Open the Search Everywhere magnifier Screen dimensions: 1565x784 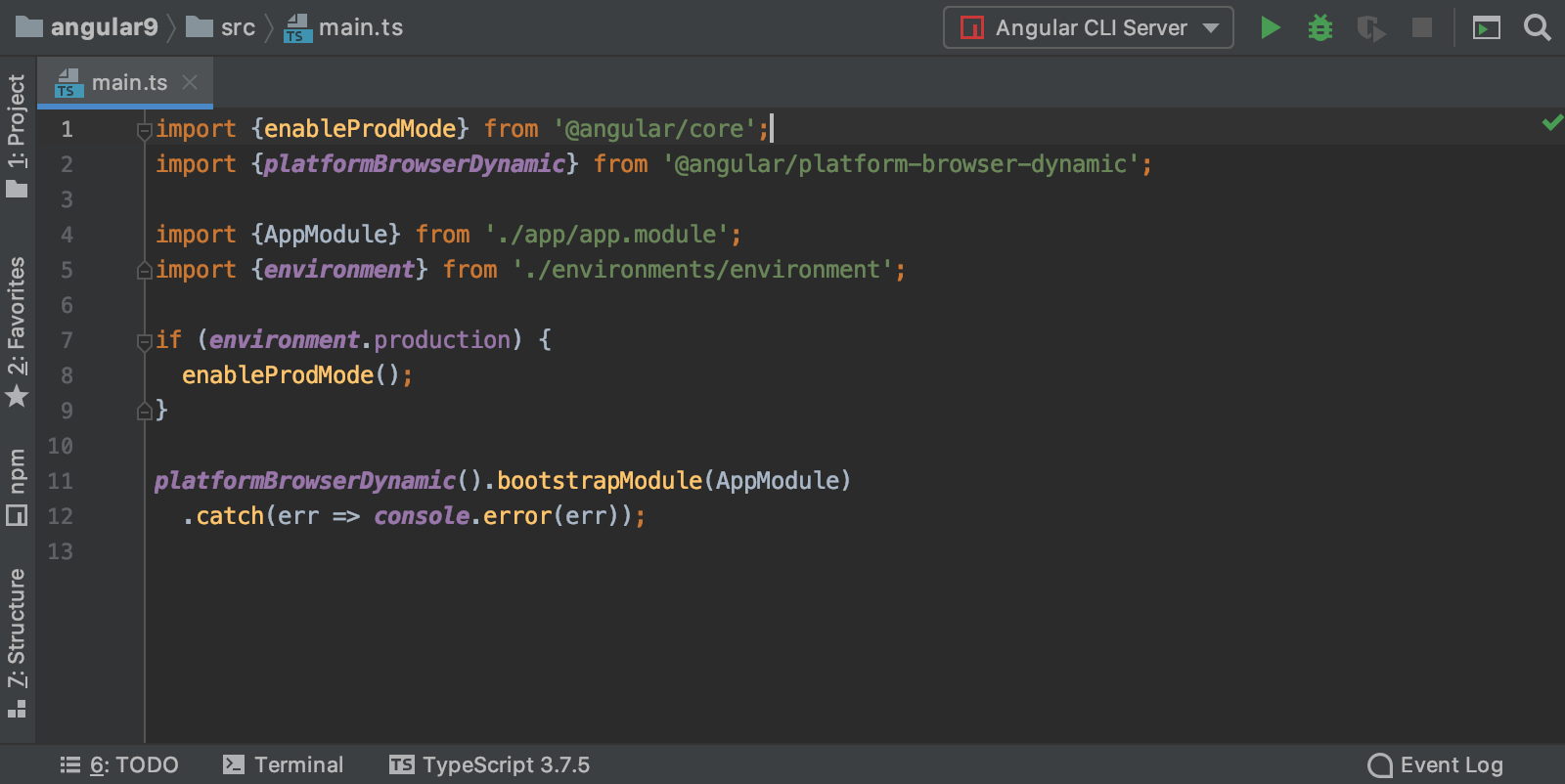(x=1538, y=27)
